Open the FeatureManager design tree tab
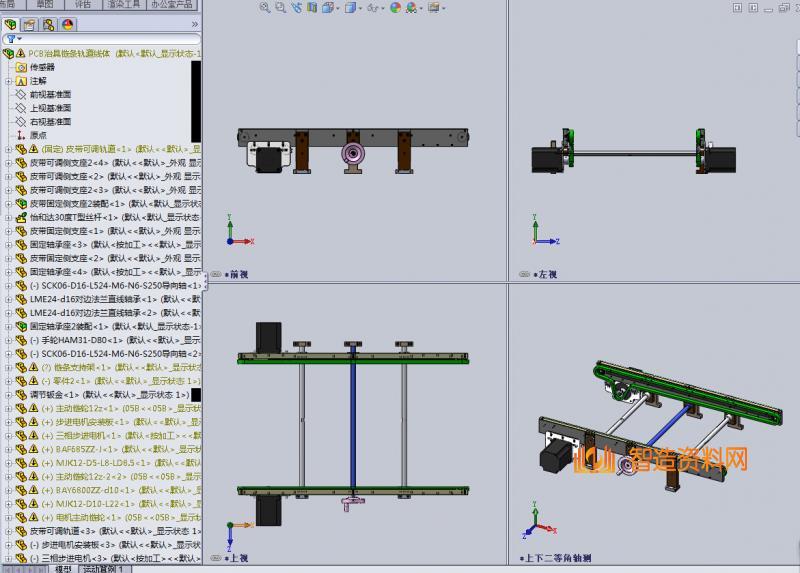The height and width of the screenshot is (573, 800). 11,24
